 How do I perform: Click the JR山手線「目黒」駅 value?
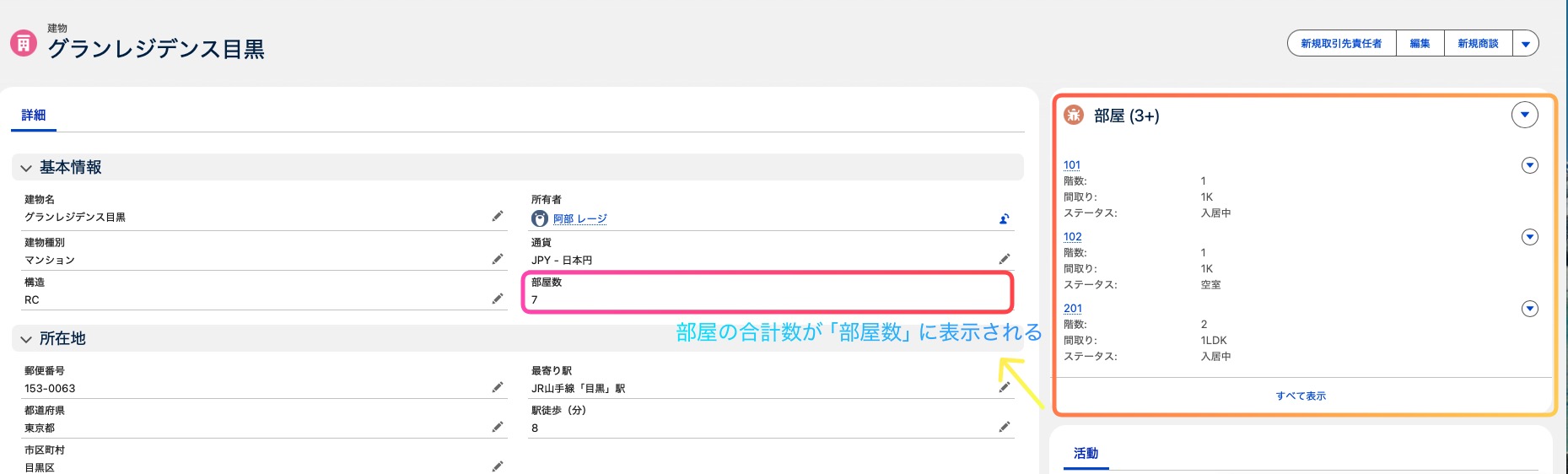click(579, 388)
